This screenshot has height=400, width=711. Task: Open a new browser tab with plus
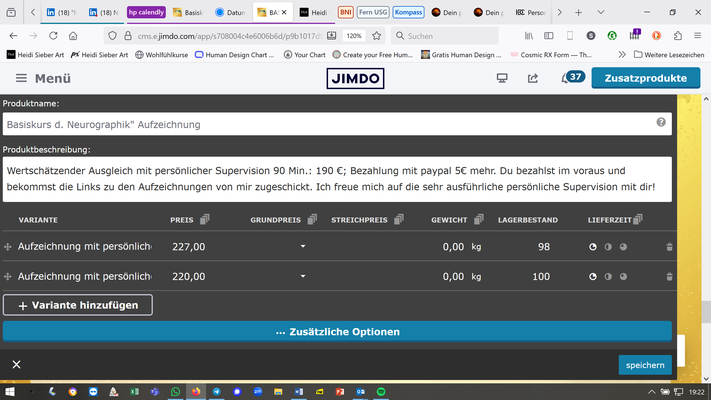(x=578, y=12)
